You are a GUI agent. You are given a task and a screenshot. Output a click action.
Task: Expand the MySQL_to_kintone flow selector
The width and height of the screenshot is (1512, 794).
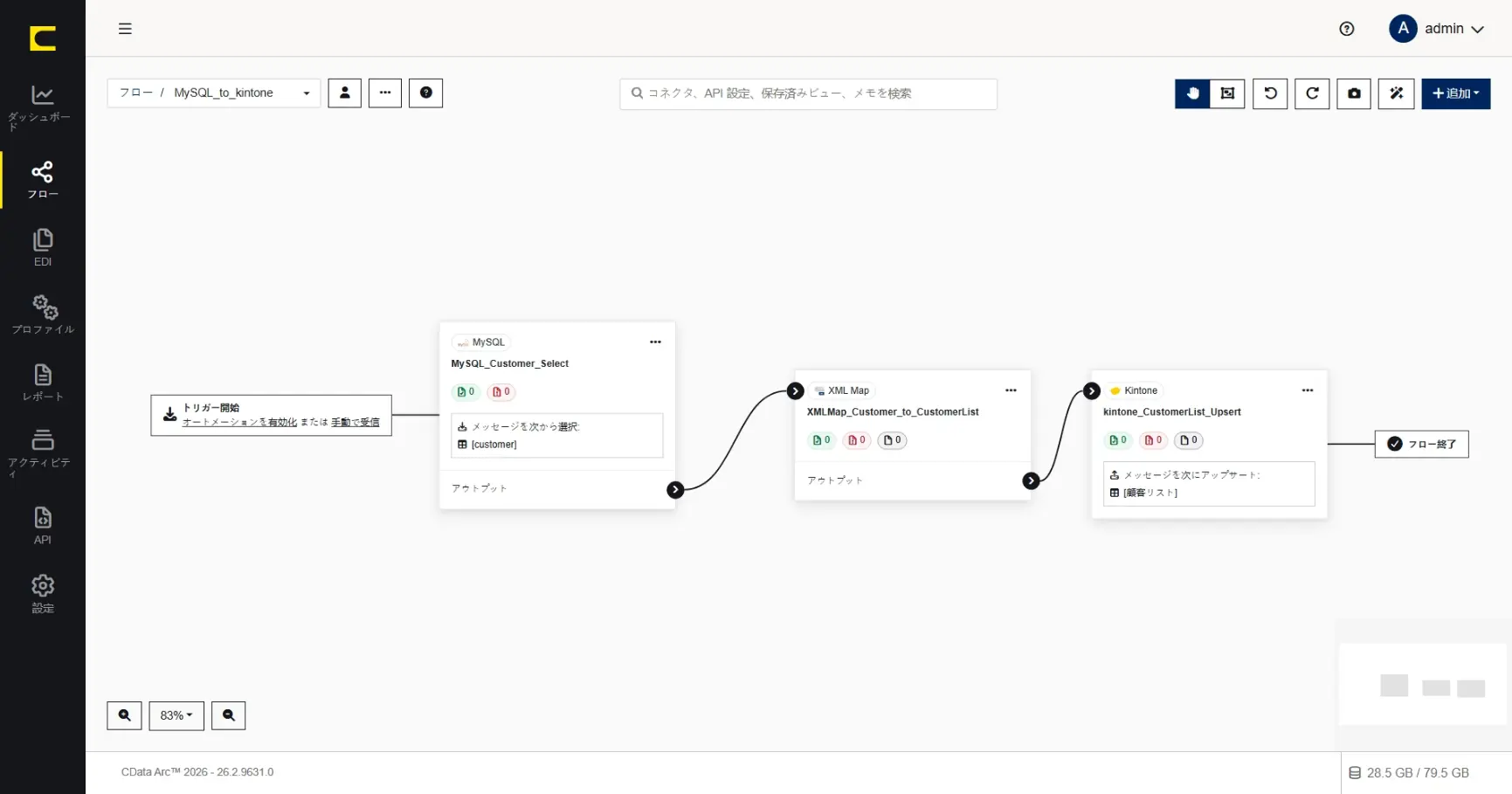(x=214, y=93)
